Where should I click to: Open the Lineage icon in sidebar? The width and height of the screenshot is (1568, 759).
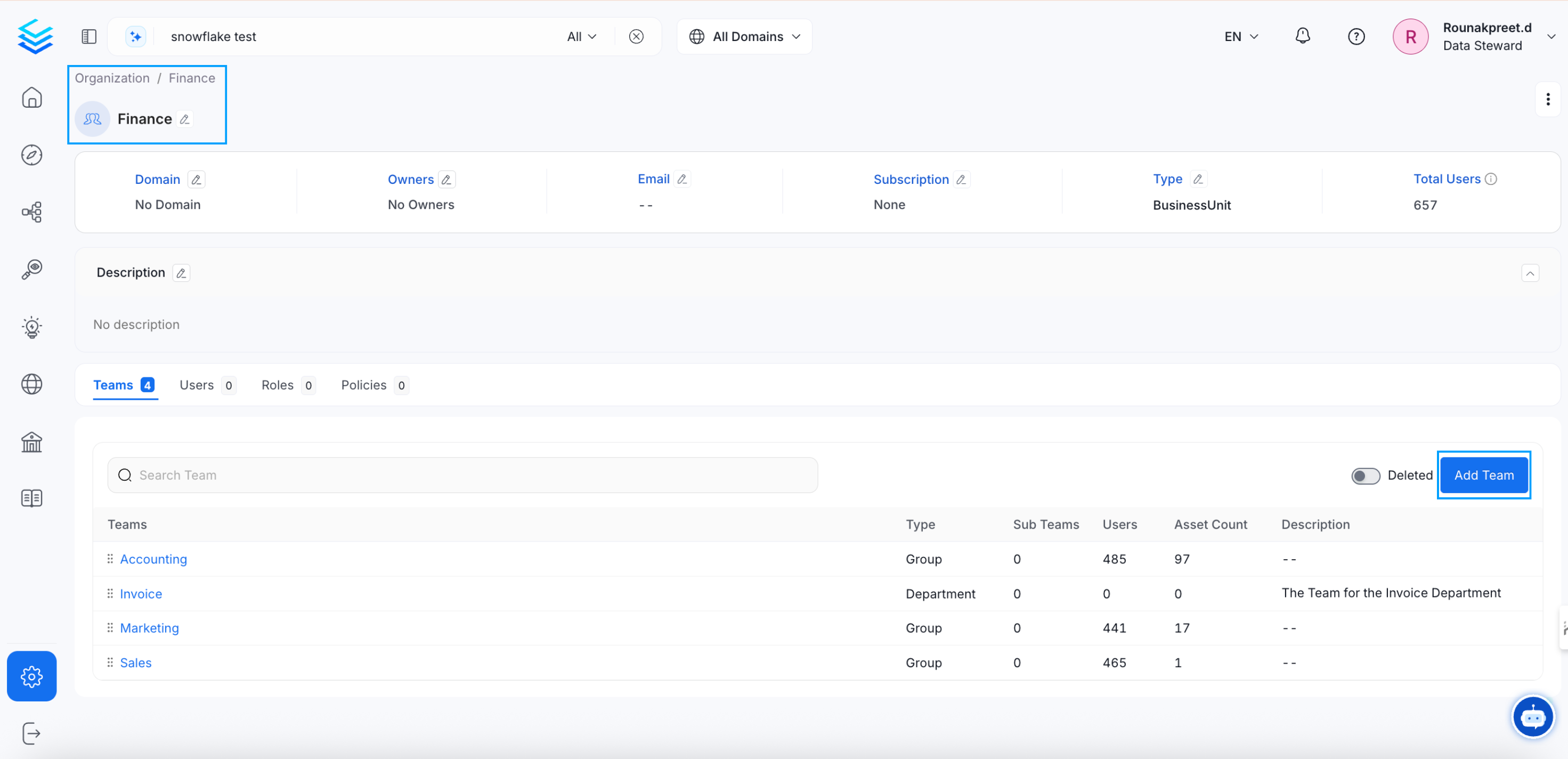[31, 212]
